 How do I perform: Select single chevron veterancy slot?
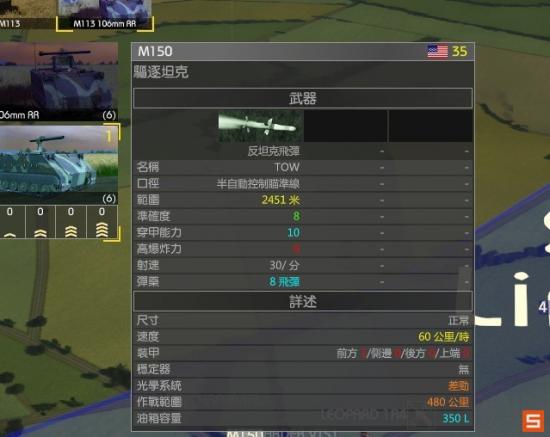click(10, 222)
